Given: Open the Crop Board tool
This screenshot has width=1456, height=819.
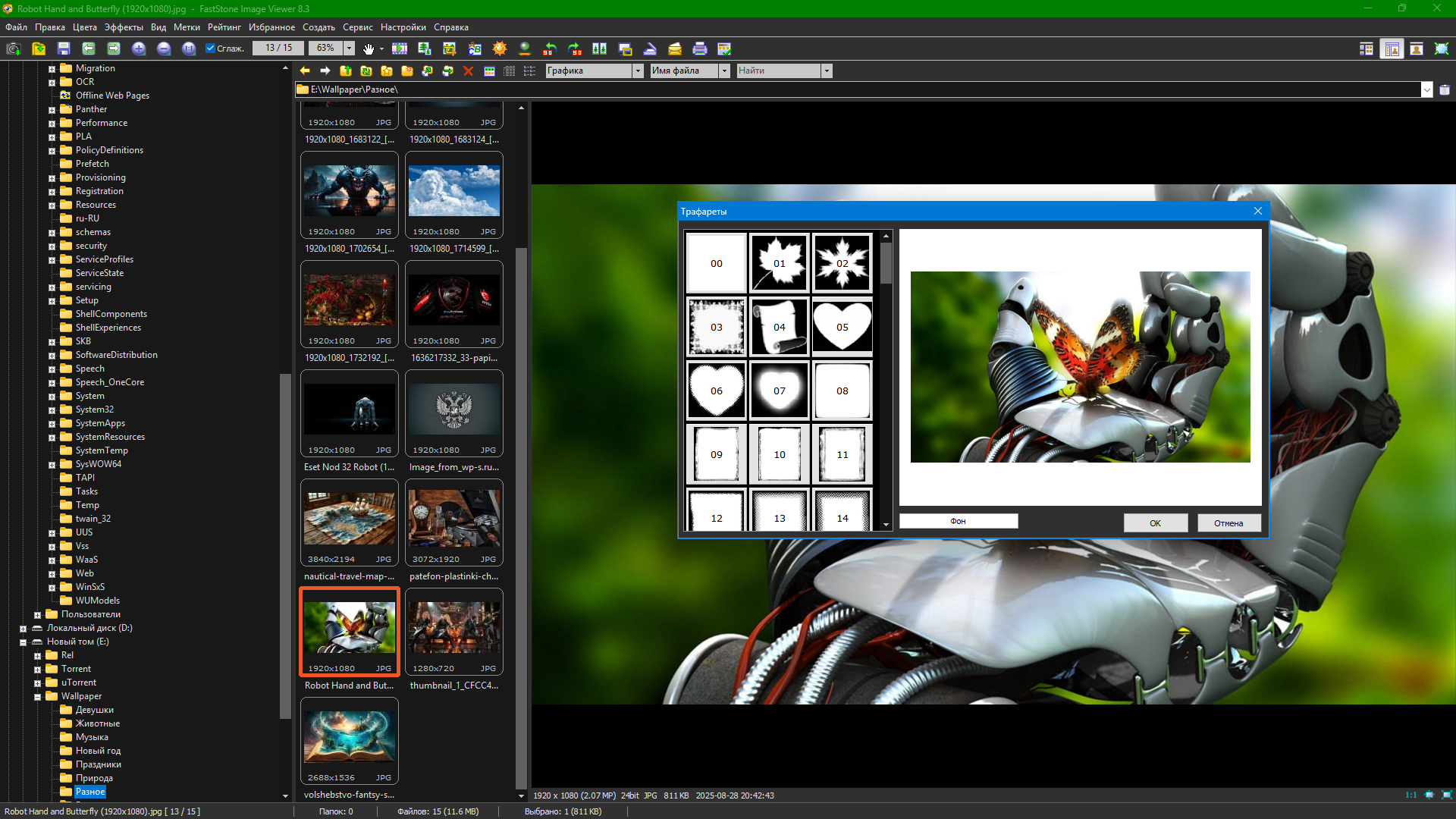Looking at the screenshot, I should click(450, 49).
